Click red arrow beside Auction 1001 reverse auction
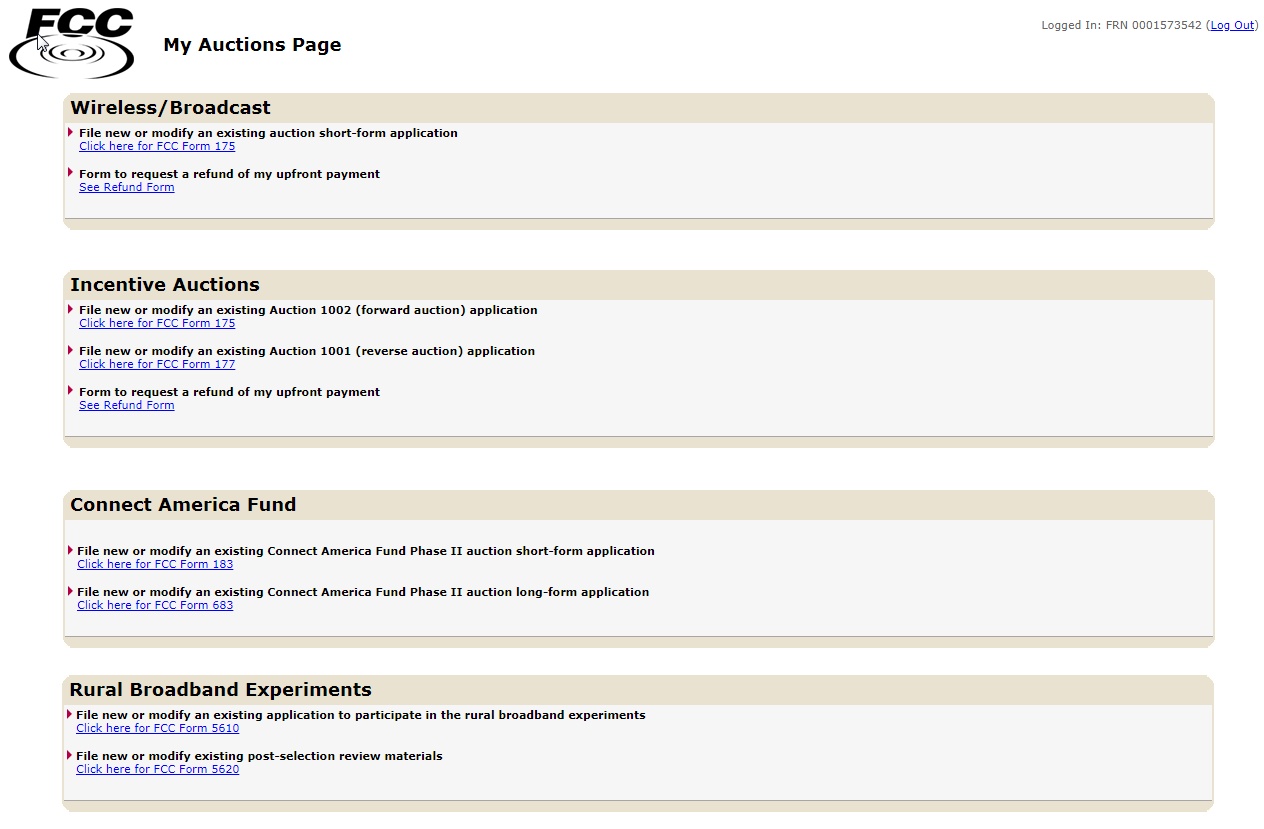 click(x=71, y=350)
